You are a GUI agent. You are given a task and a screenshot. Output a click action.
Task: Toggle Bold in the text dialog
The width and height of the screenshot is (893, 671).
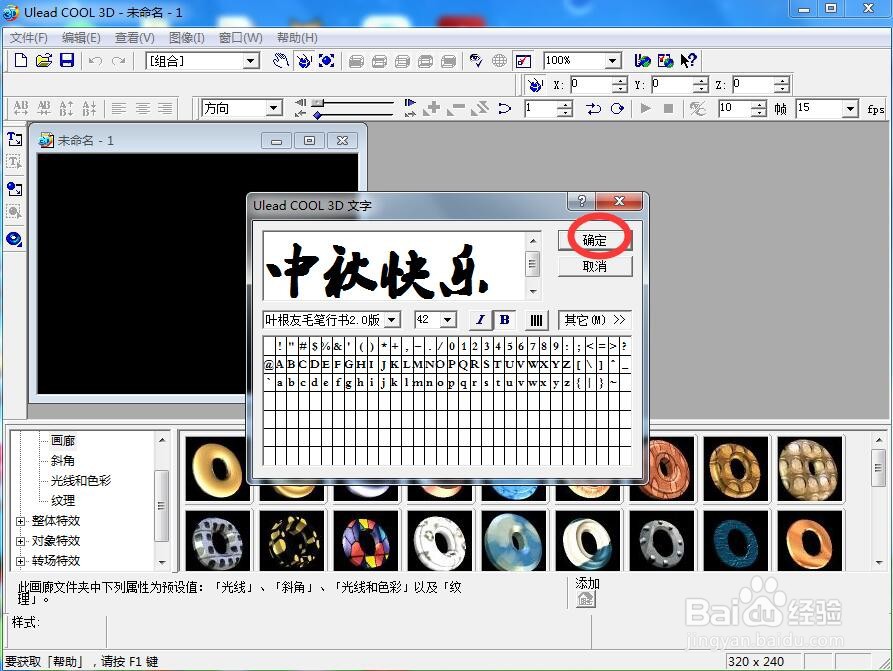(505, 320)
